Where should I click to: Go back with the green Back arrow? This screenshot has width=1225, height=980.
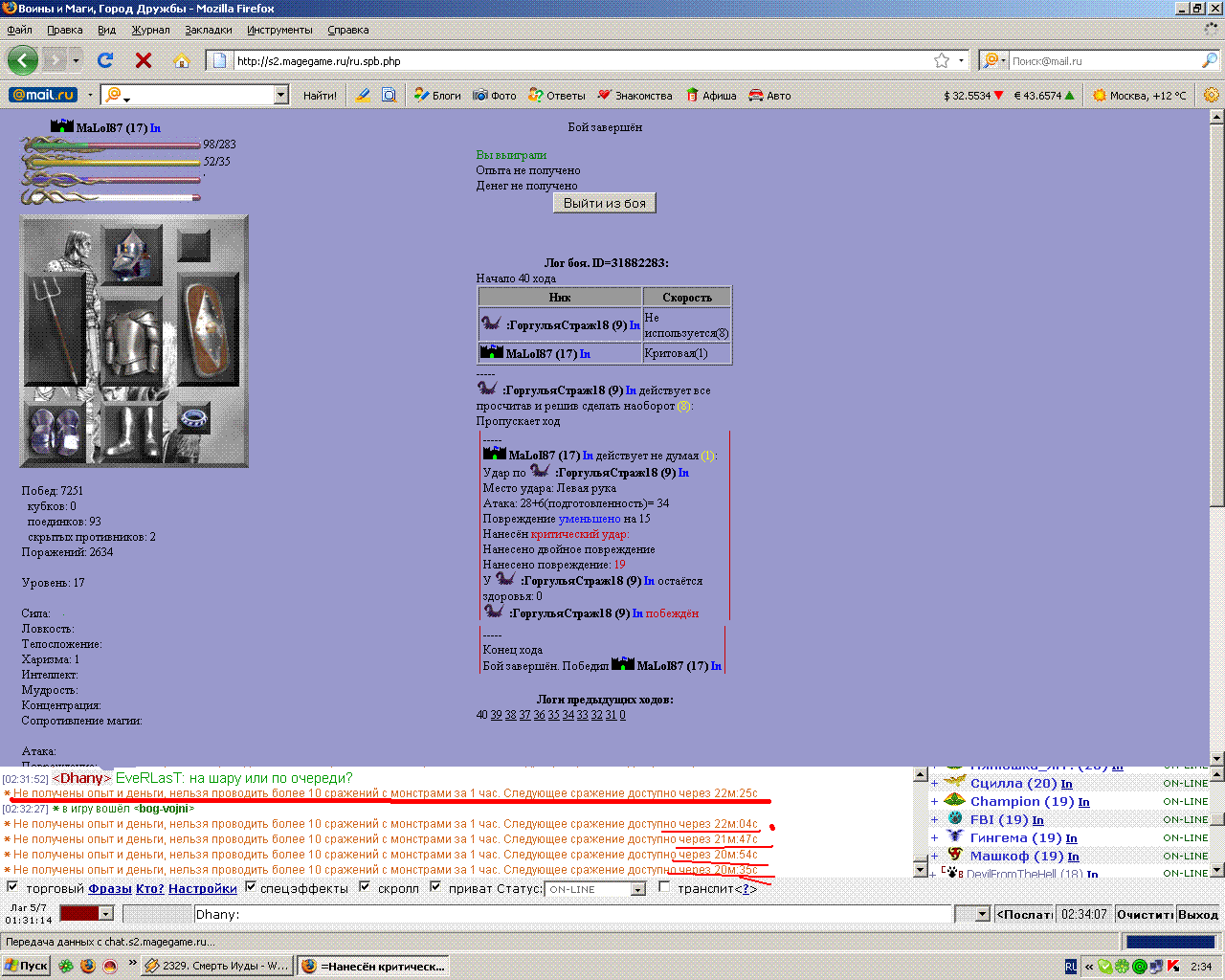(x=23, y=60)
